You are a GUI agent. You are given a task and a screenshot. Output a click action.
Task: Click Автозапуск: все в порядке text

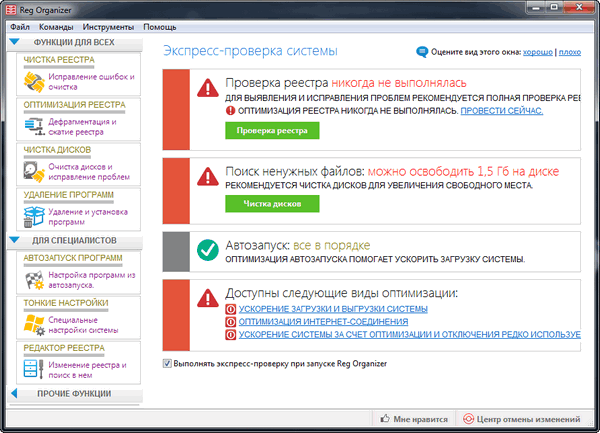coord(298,245)
